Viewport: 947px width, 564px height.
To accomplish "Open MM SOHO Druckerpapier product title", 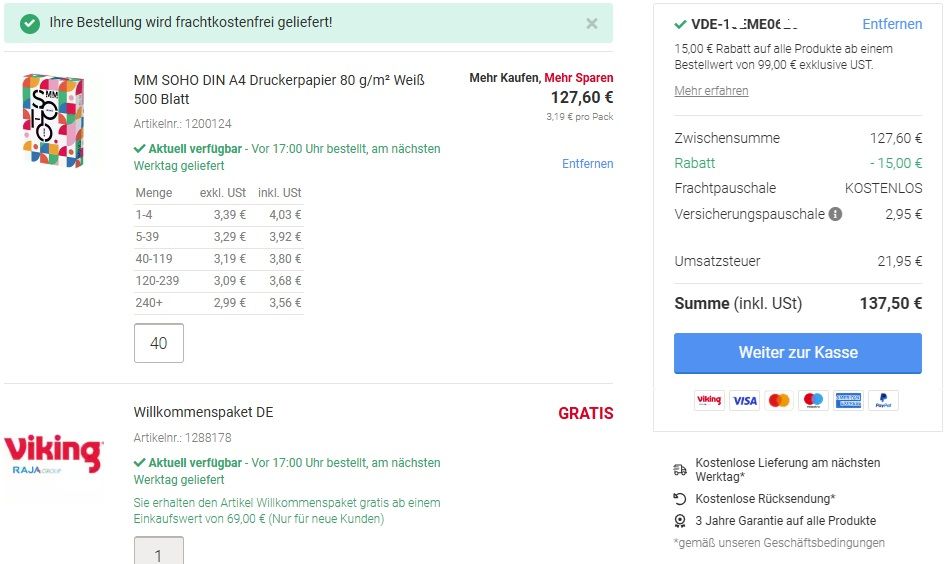I will pyautogui.click(x=279, y=89).
